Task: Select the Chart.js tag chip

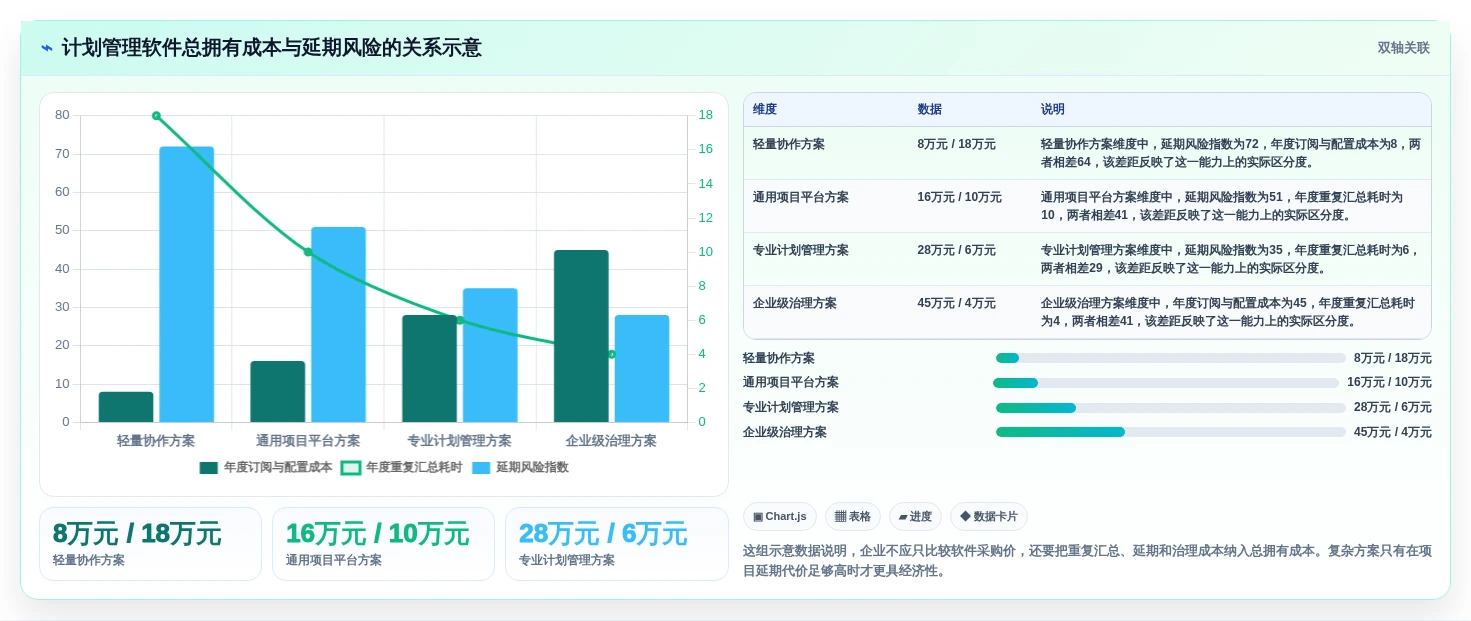Action: pos(780,516)
